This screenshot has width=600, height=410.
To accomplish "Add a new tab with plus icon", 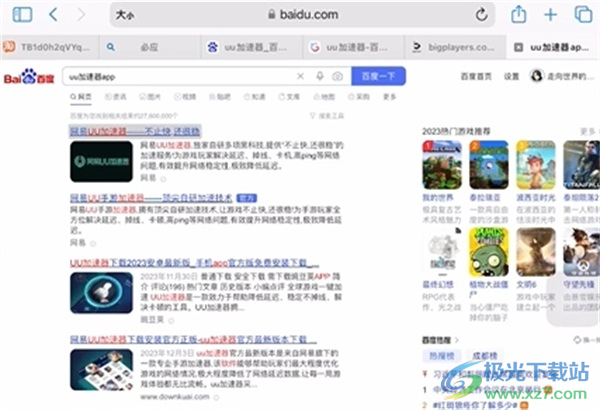I will pyautogui.click(x=550, y=15).
